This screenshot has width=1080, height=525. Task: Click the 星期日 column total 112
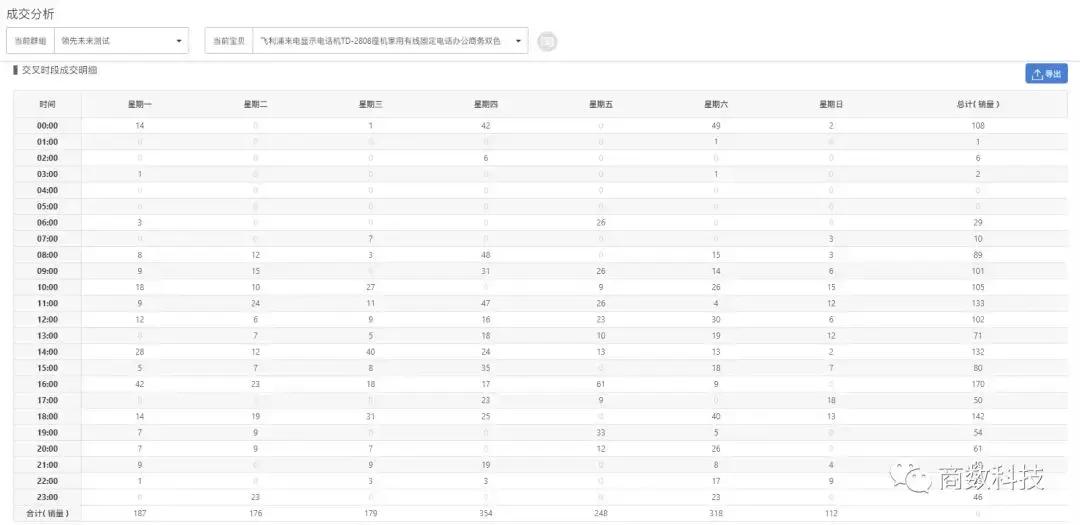[x=831, y=513]
